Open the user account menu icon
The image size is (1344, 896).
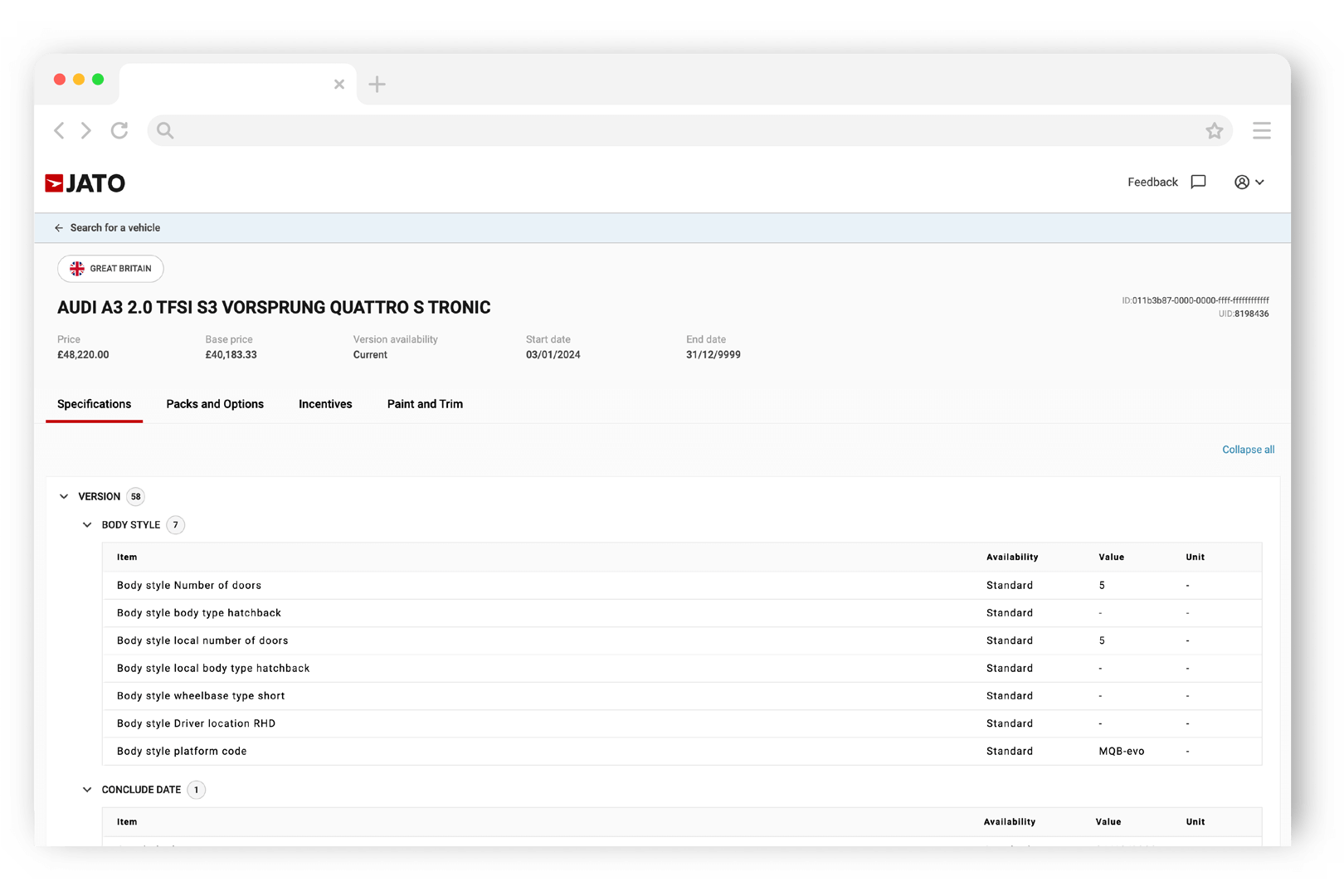[x=1242, y=182]
